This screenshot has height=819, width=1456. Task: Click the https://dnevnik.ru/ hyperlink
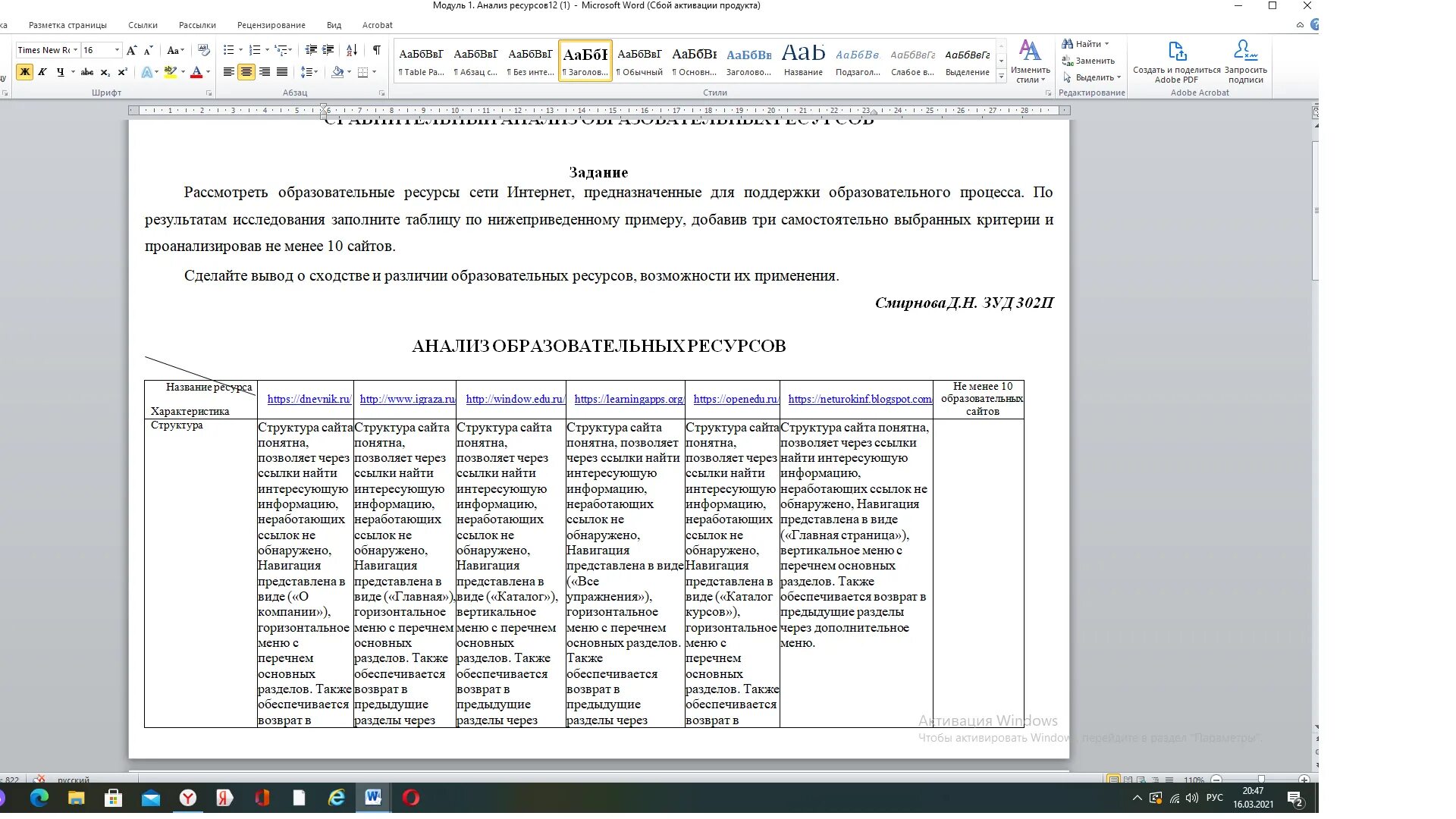[309, 399]
